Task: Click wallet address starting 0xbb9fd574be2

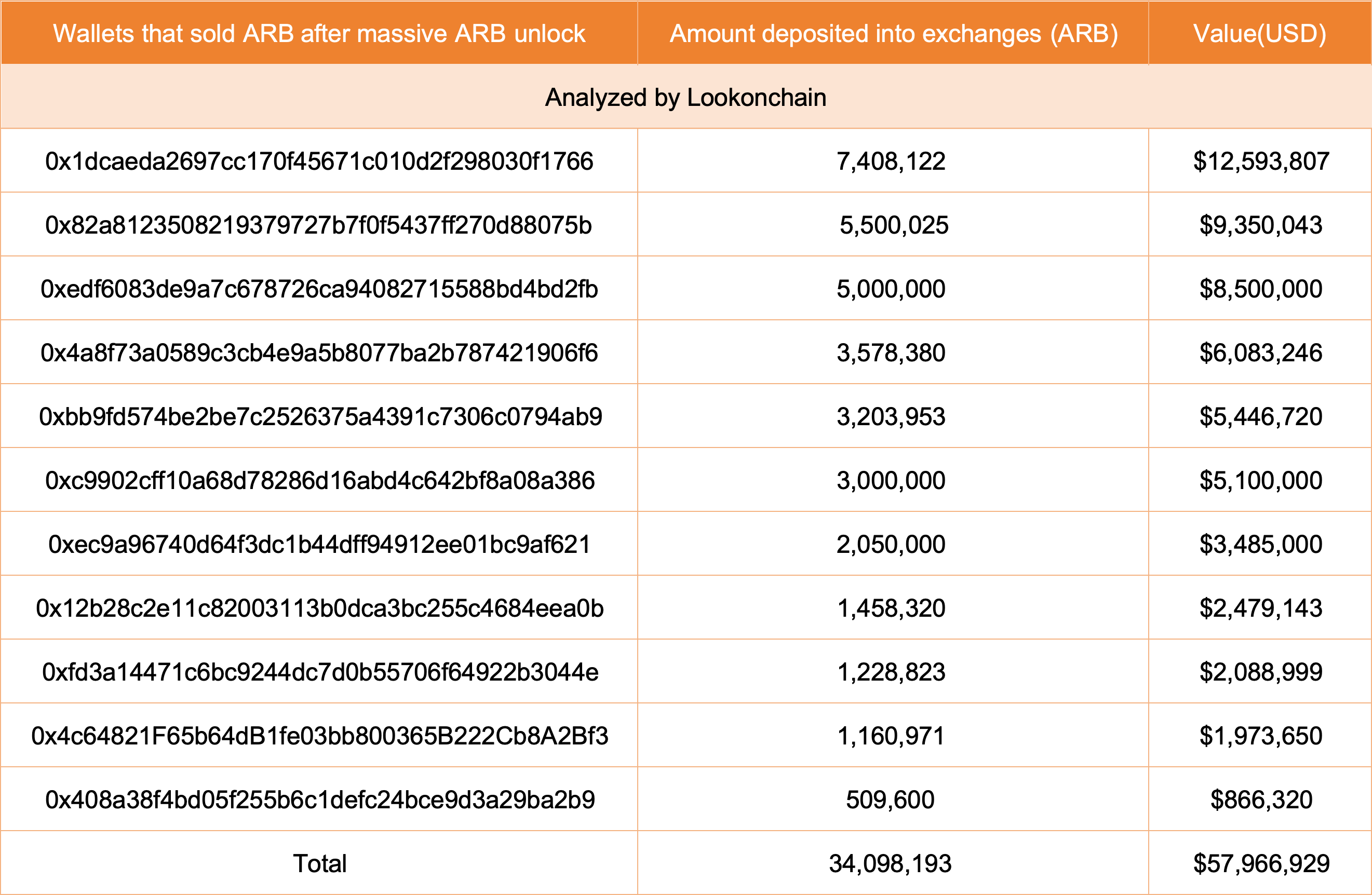Action: [x=320, y=417]
